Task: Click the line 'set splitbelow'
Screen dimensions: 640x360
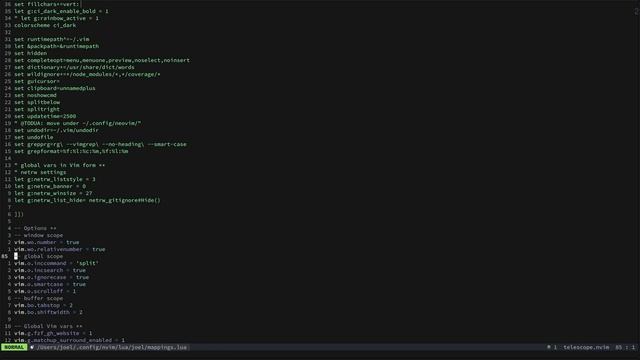Action: pos(37,102)
